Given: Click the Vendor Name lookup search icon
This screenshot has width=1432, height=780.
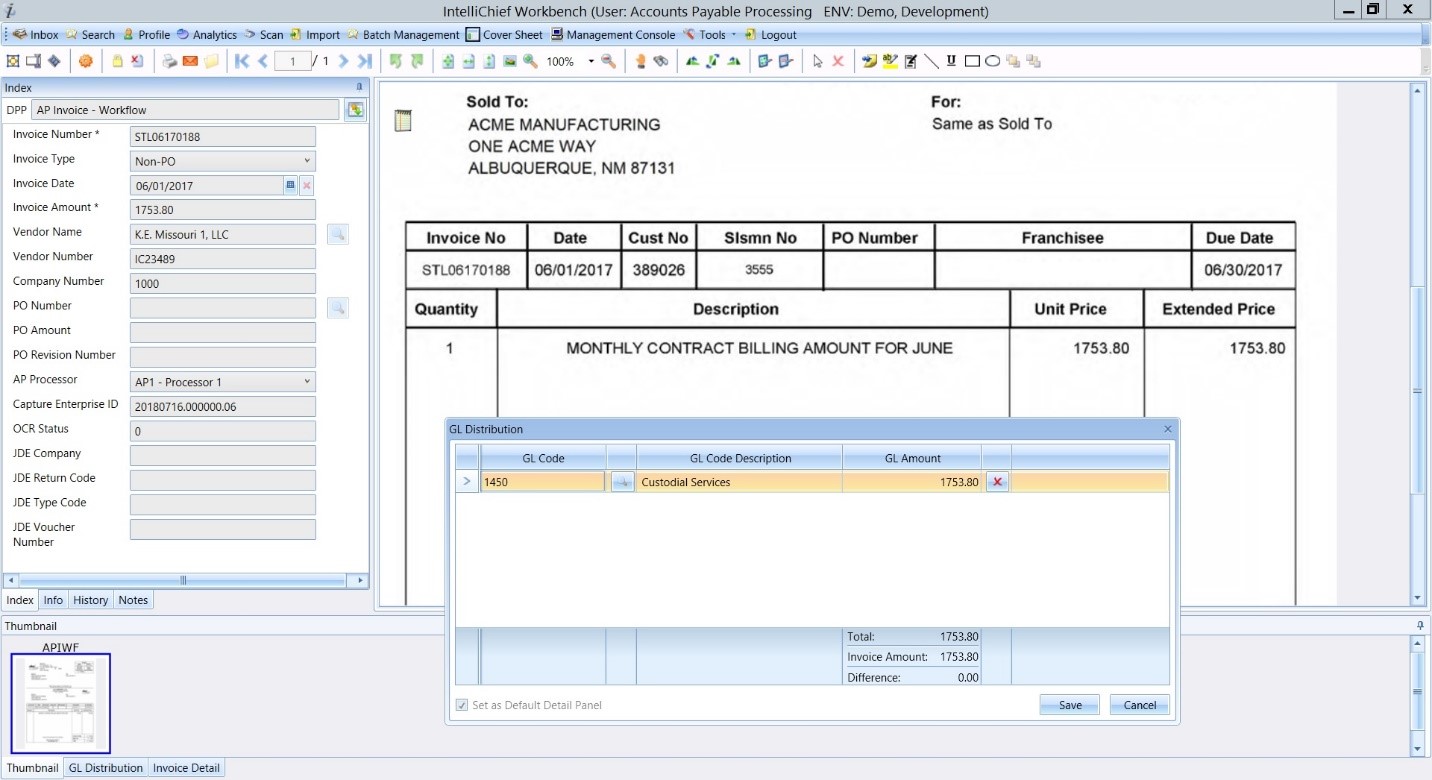Looking at the screenshot, I should [x=338, y=234].
